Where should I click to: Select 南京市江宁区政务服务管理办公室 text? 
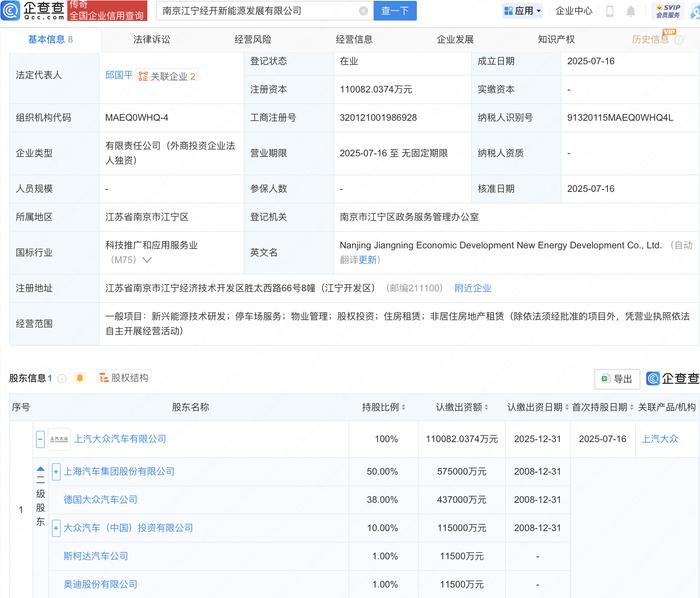(409, 217)
